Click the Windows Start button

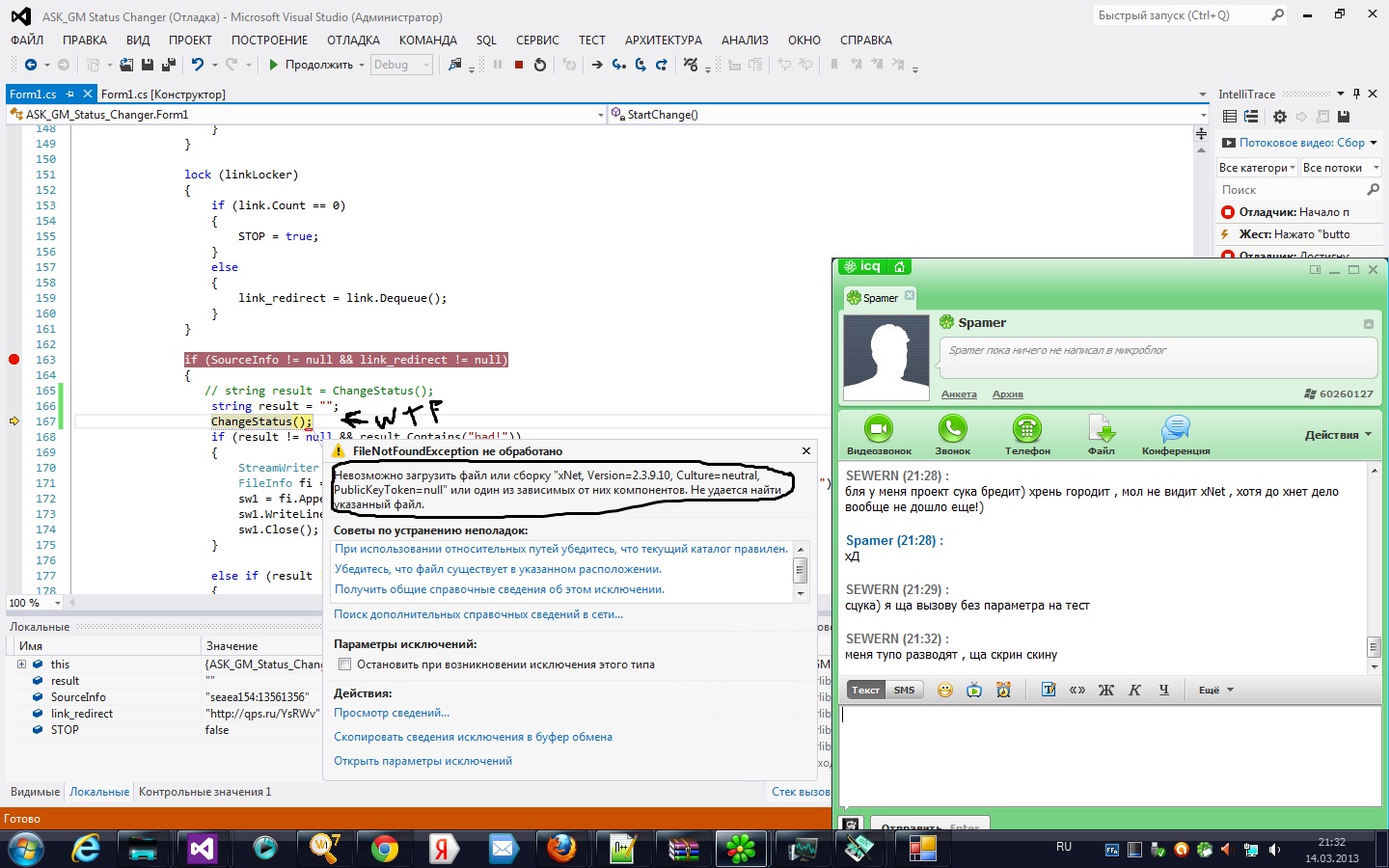point(25,849)
